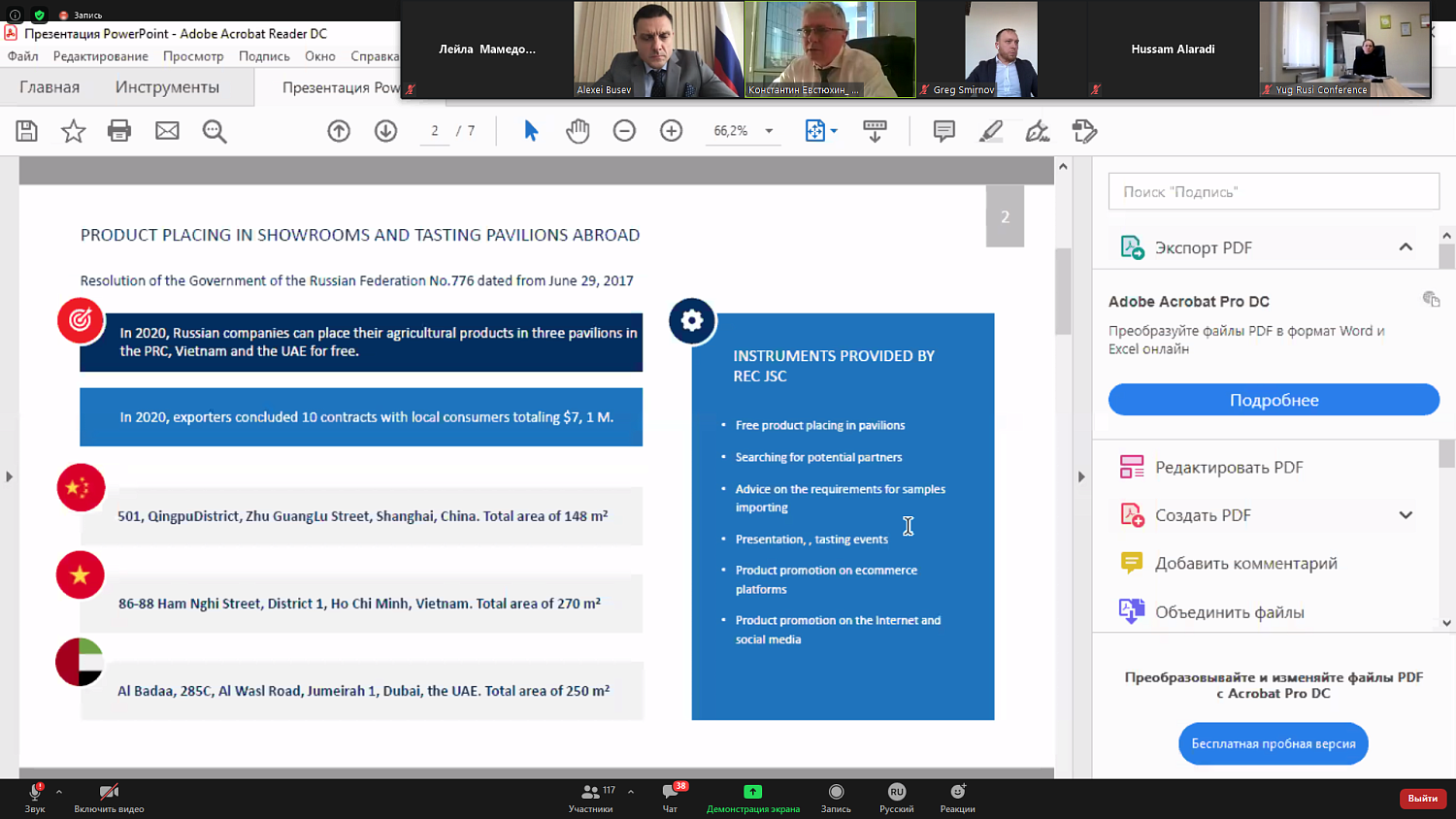Collapse the Экспорт PDF section chevron

1406,247
